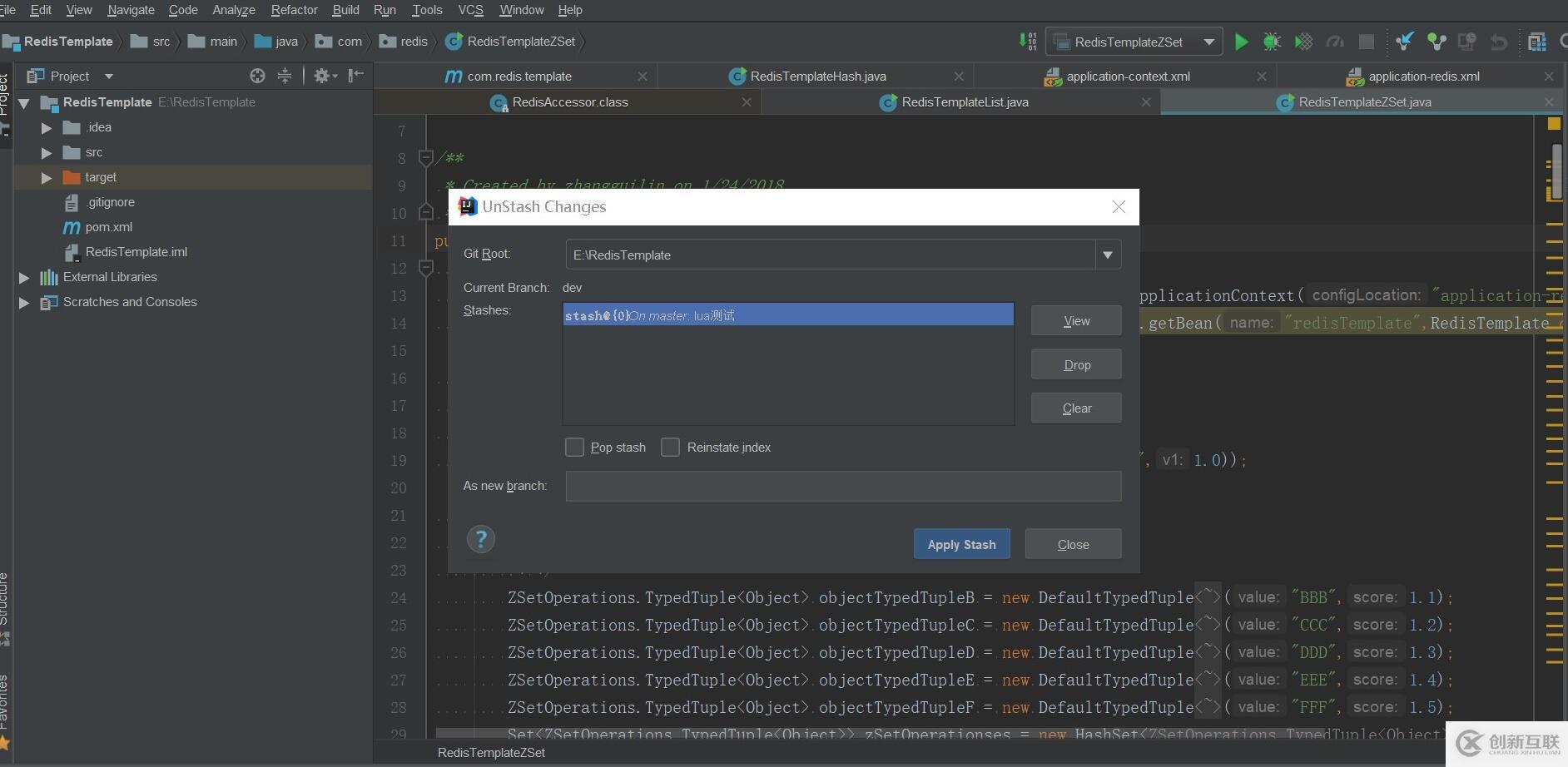Expand the .idea folder

point(47,128)
